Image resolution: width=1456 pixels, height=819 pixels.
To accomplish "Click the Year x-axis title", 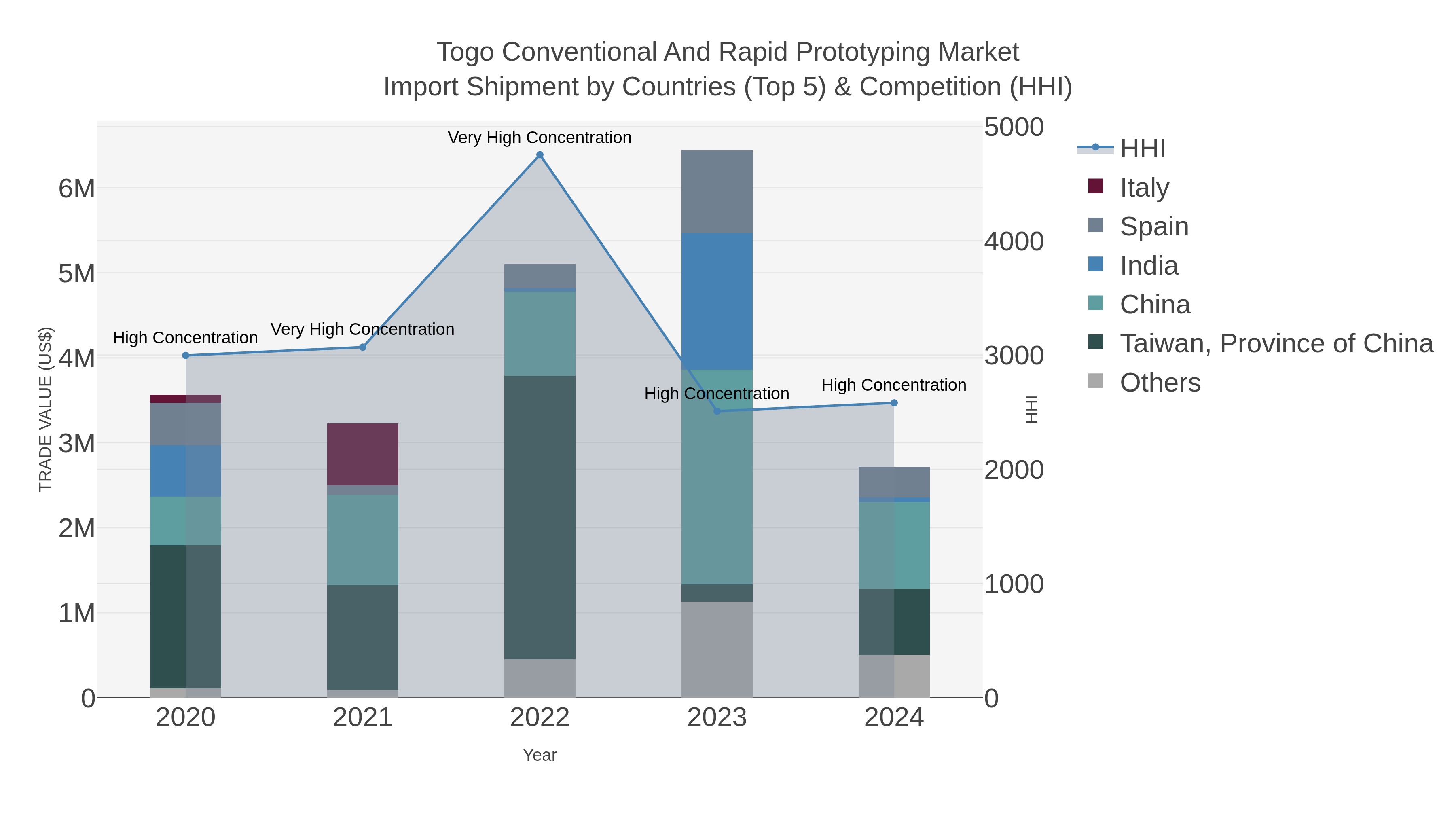I will (x=540, y=755).
